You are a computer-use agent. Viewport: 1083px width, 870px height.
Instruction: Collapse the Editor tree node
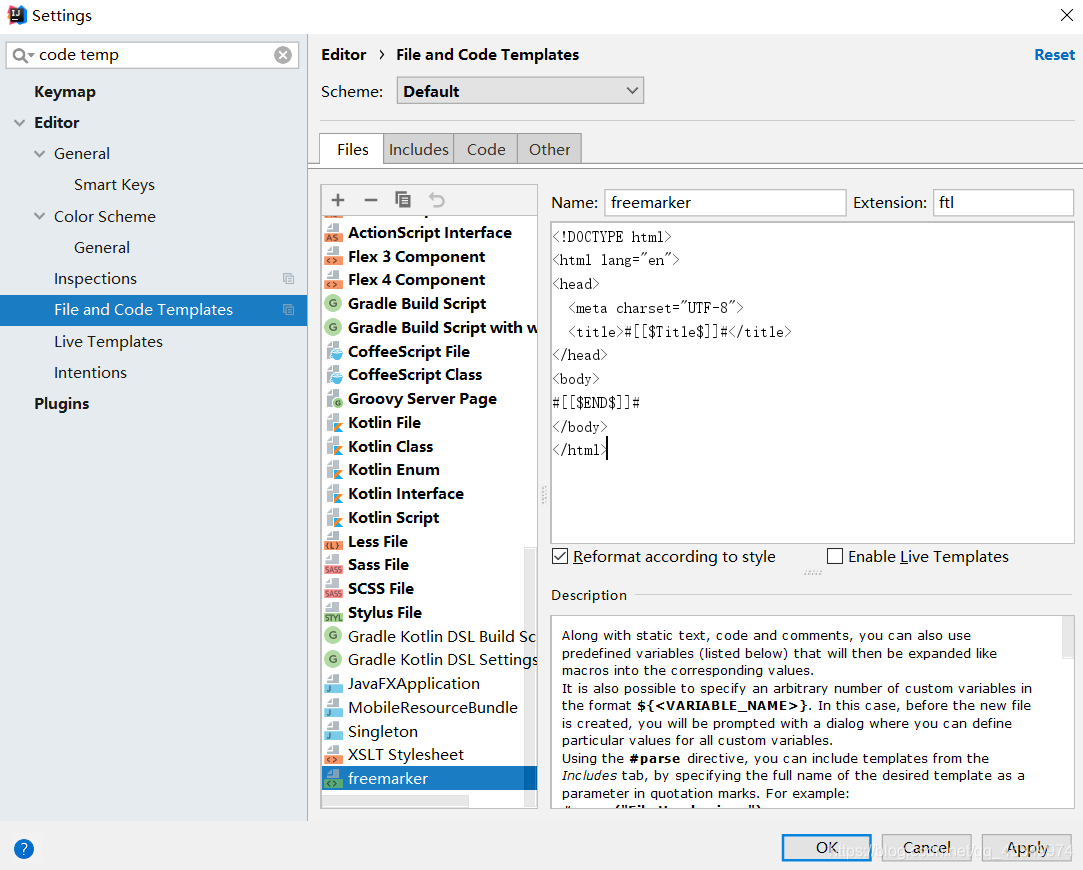[19, 123]
